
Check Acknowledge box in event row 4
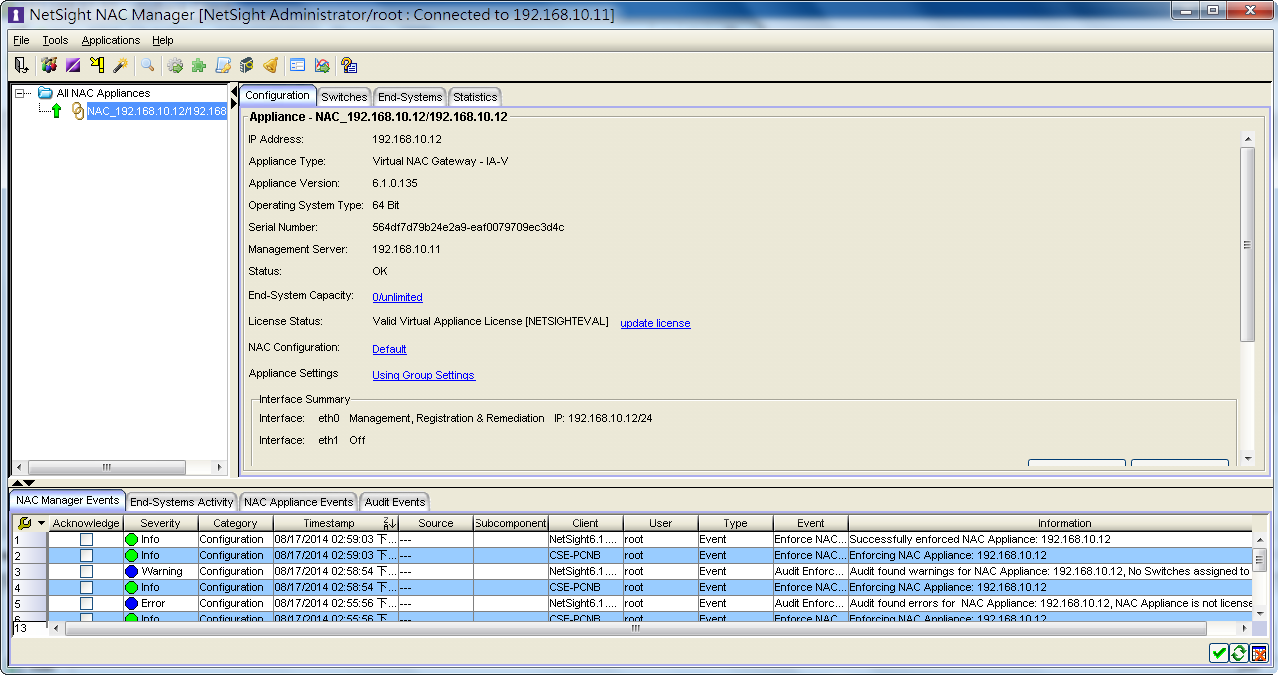coord(86,587)
